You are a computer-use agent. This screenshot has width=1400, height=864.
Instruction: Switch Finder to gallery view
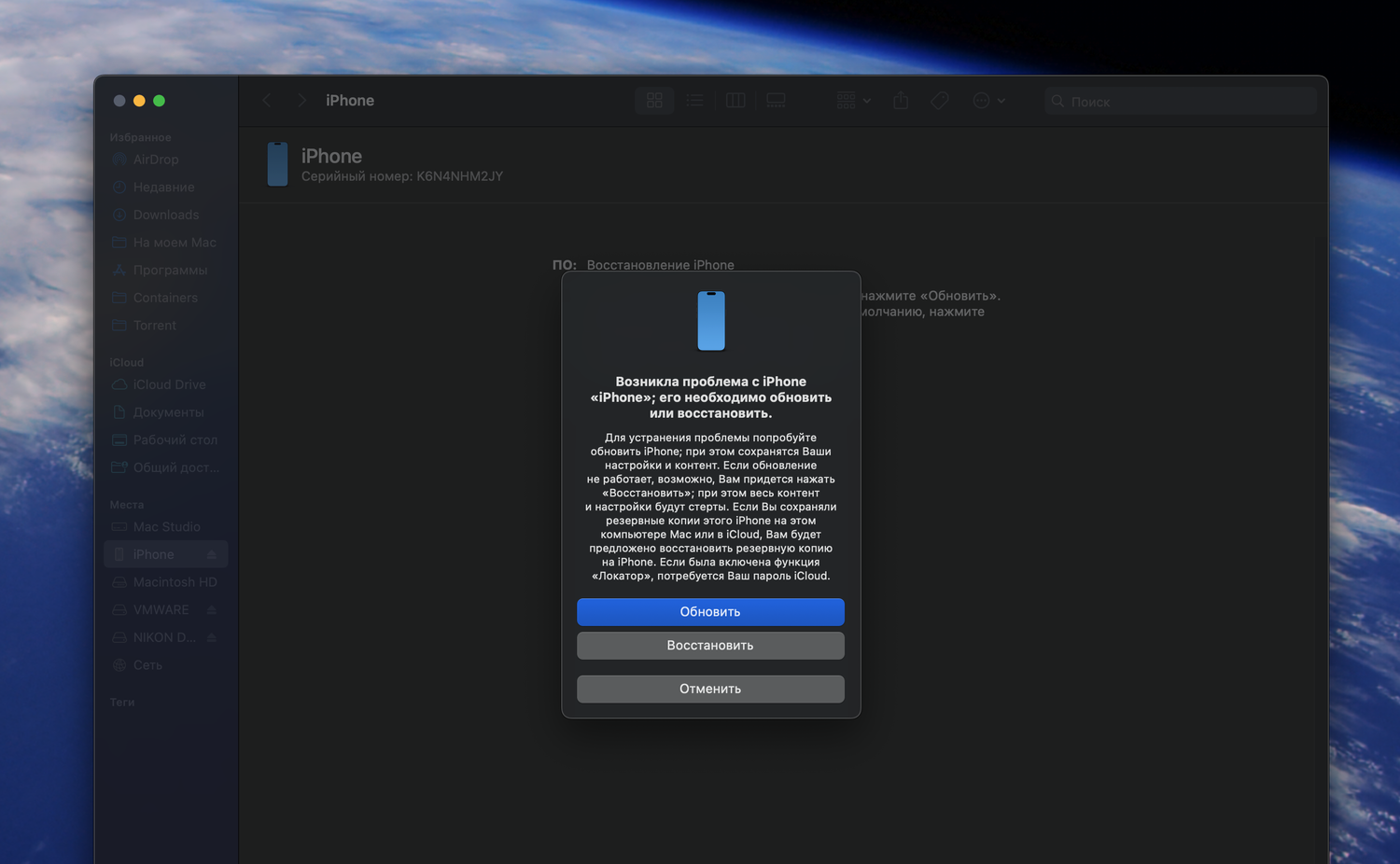pos(776,101)
